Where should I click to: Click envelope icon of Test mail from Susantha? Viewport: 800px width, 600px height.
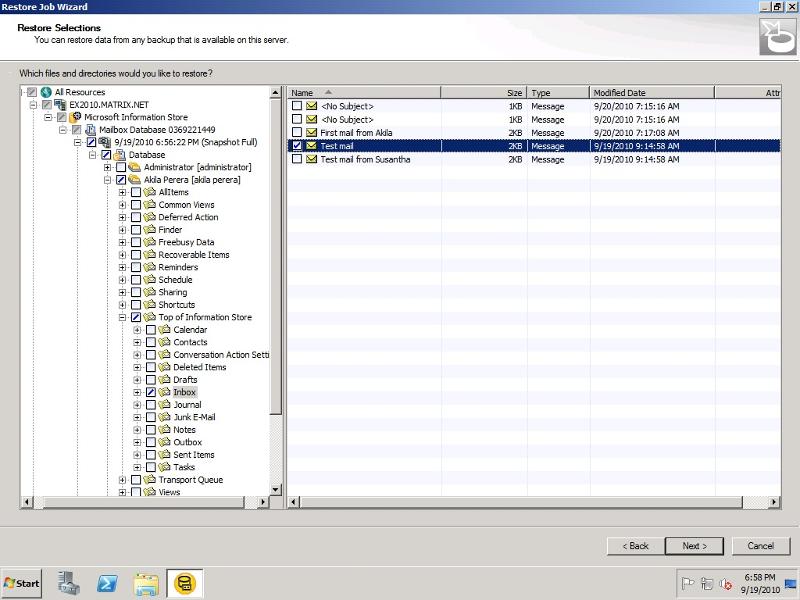click(311, 159)
